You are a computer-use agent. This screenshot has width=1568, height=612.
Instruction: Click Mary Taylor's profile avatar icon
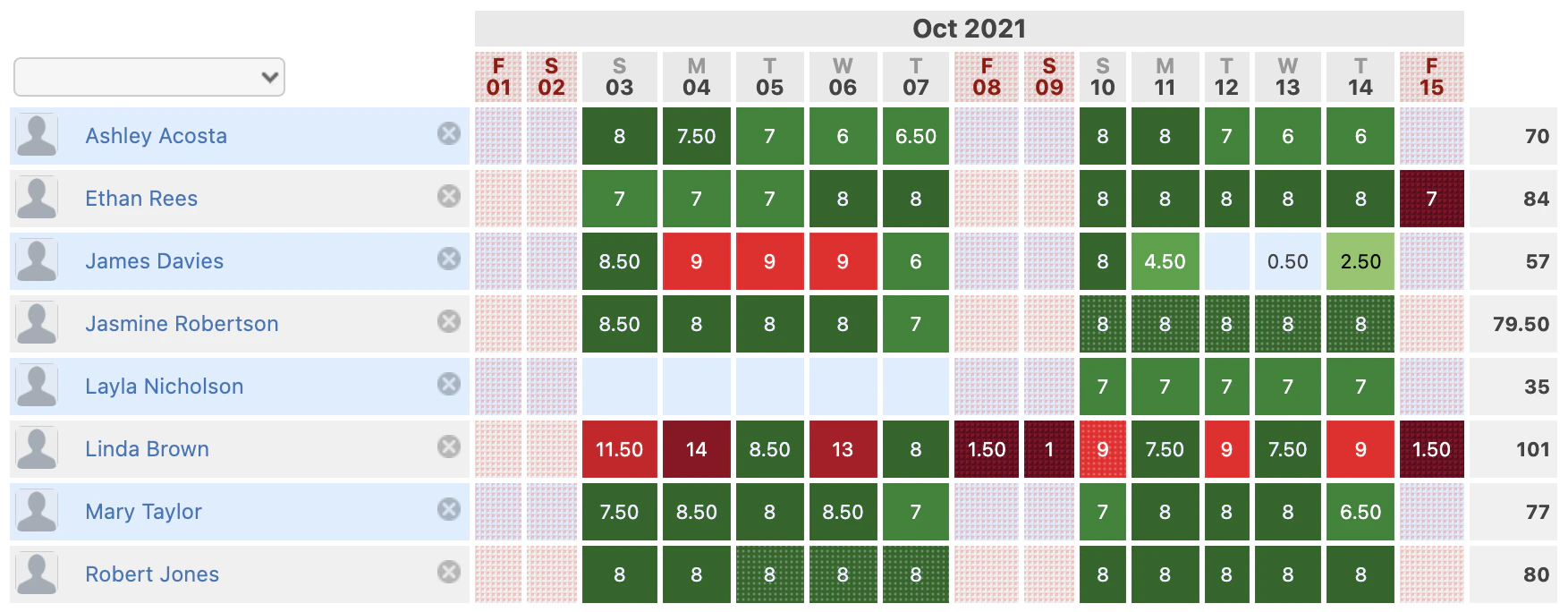coord(37,512)
